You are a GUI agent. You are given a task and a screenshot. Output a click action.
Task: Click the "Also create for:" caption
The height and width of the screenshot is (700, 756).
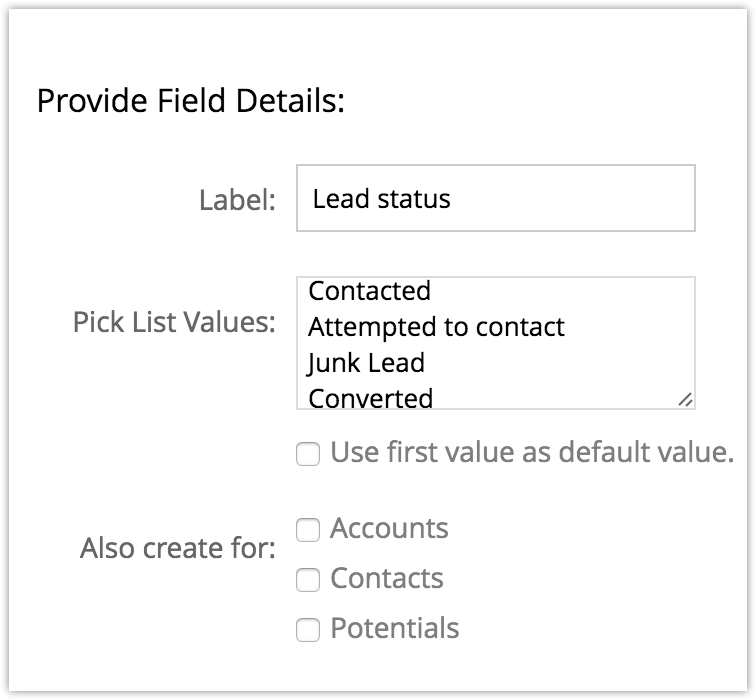pyautogui.click(x=178, y=549)
